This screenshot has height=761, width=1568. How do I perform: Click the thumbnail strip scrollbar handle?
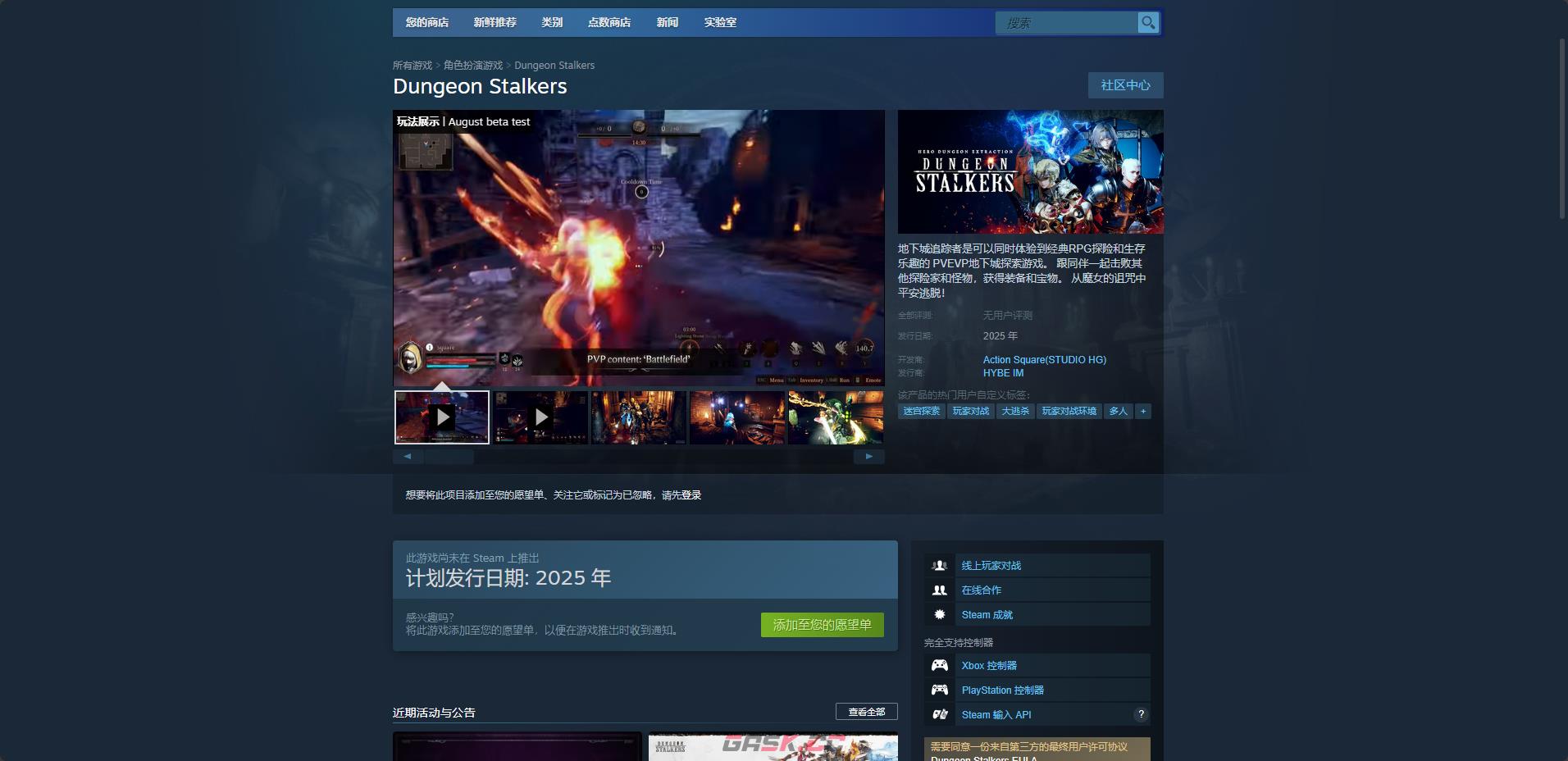(449, 457)
